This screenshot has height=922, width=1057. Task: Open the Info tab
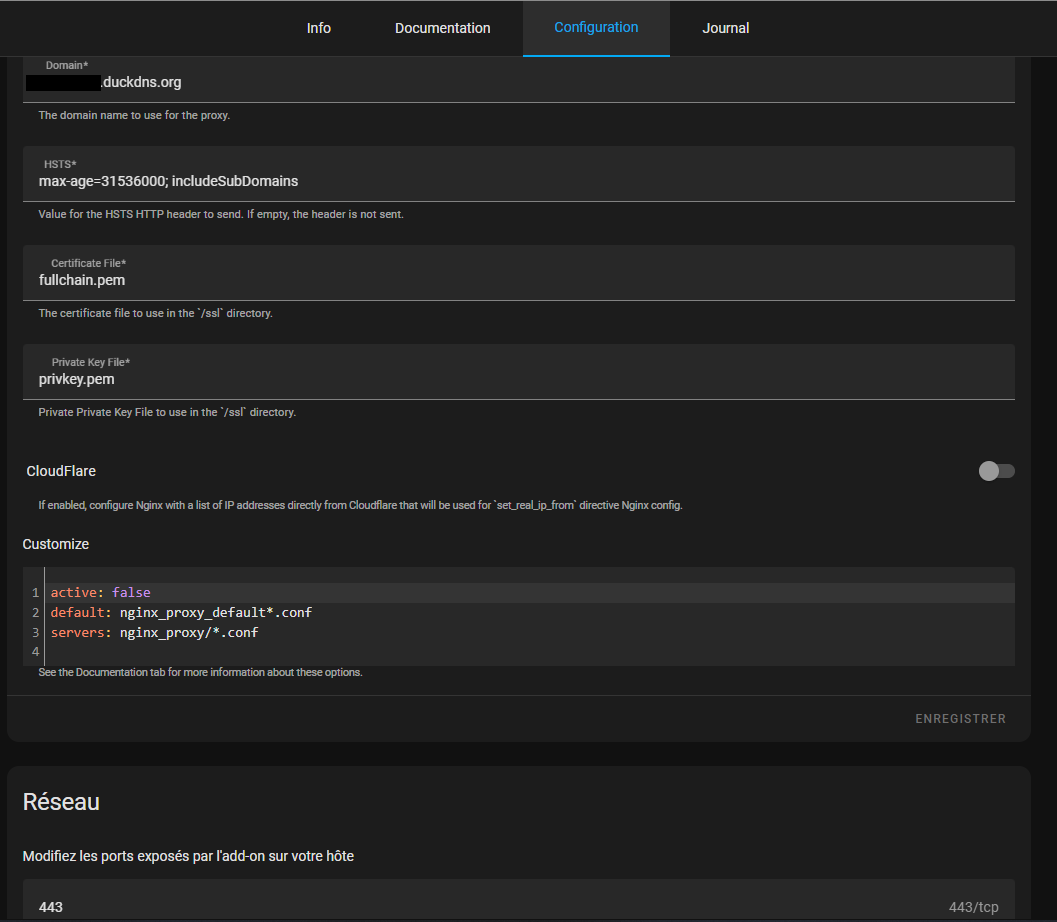(x=318, y=28)
